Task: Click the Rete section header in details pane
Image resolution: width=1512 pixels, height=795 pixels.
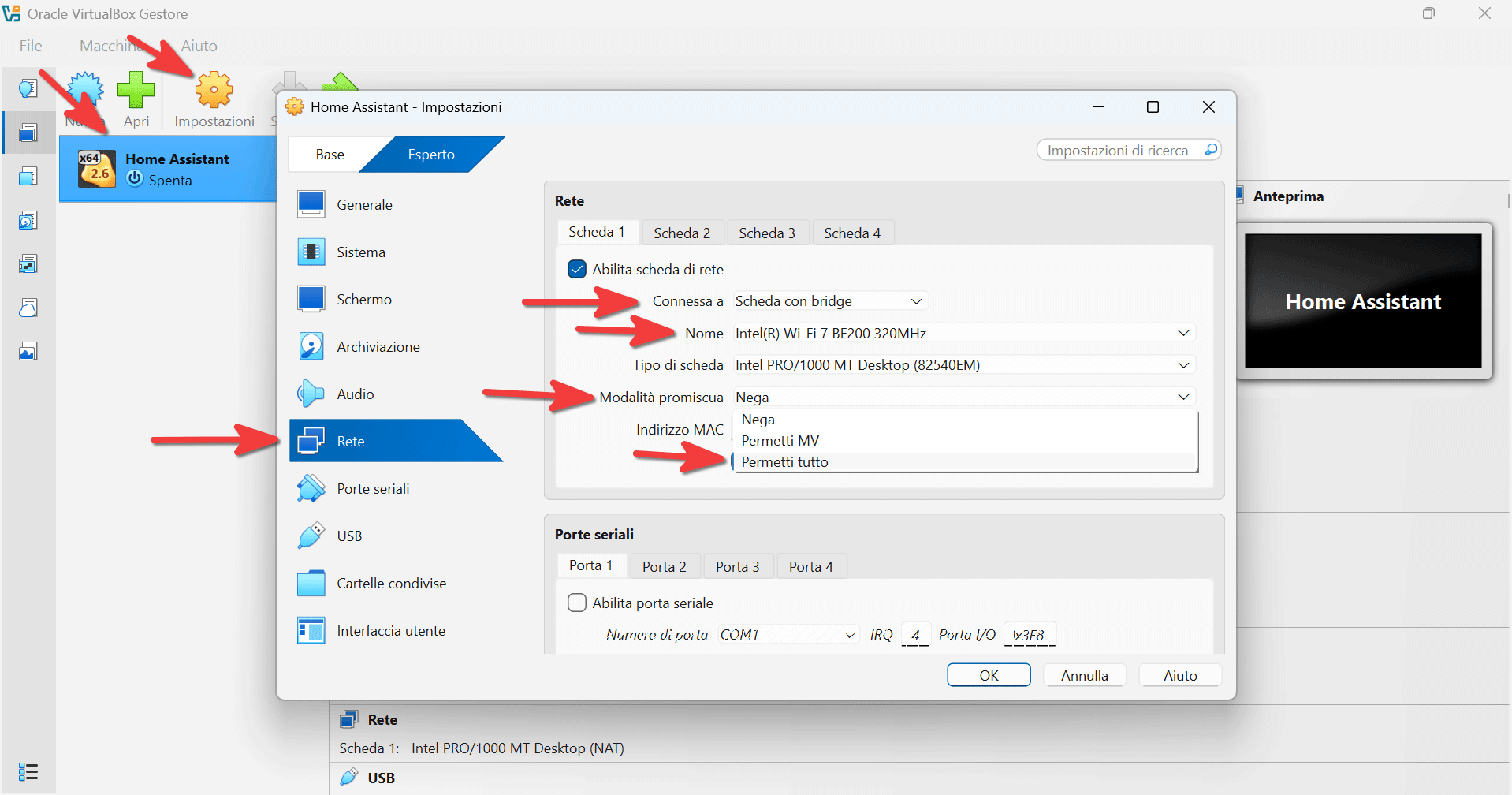Action: (x=382, y=719)
